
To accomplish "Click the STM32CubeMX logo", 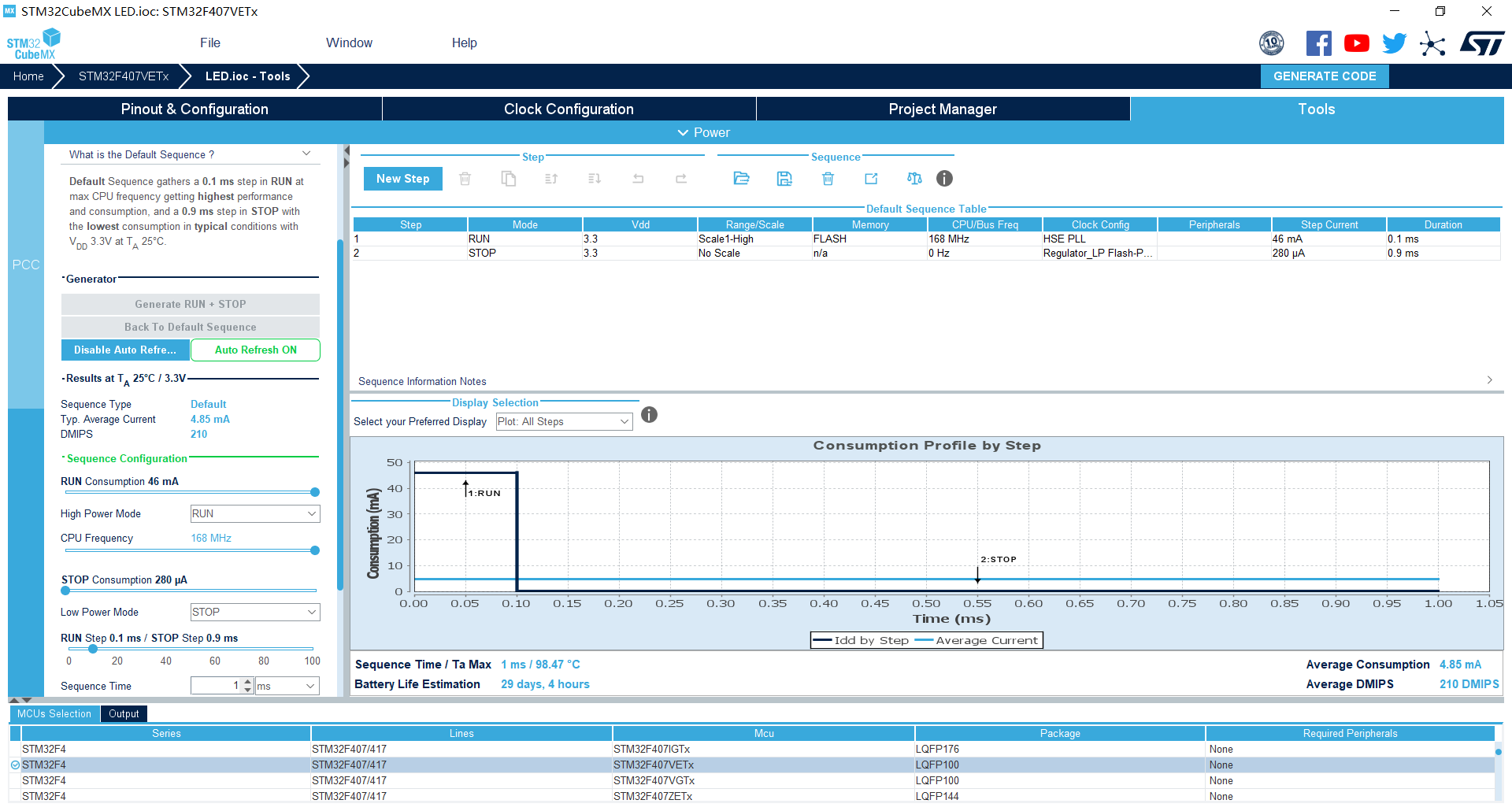I will coord(34,44).
